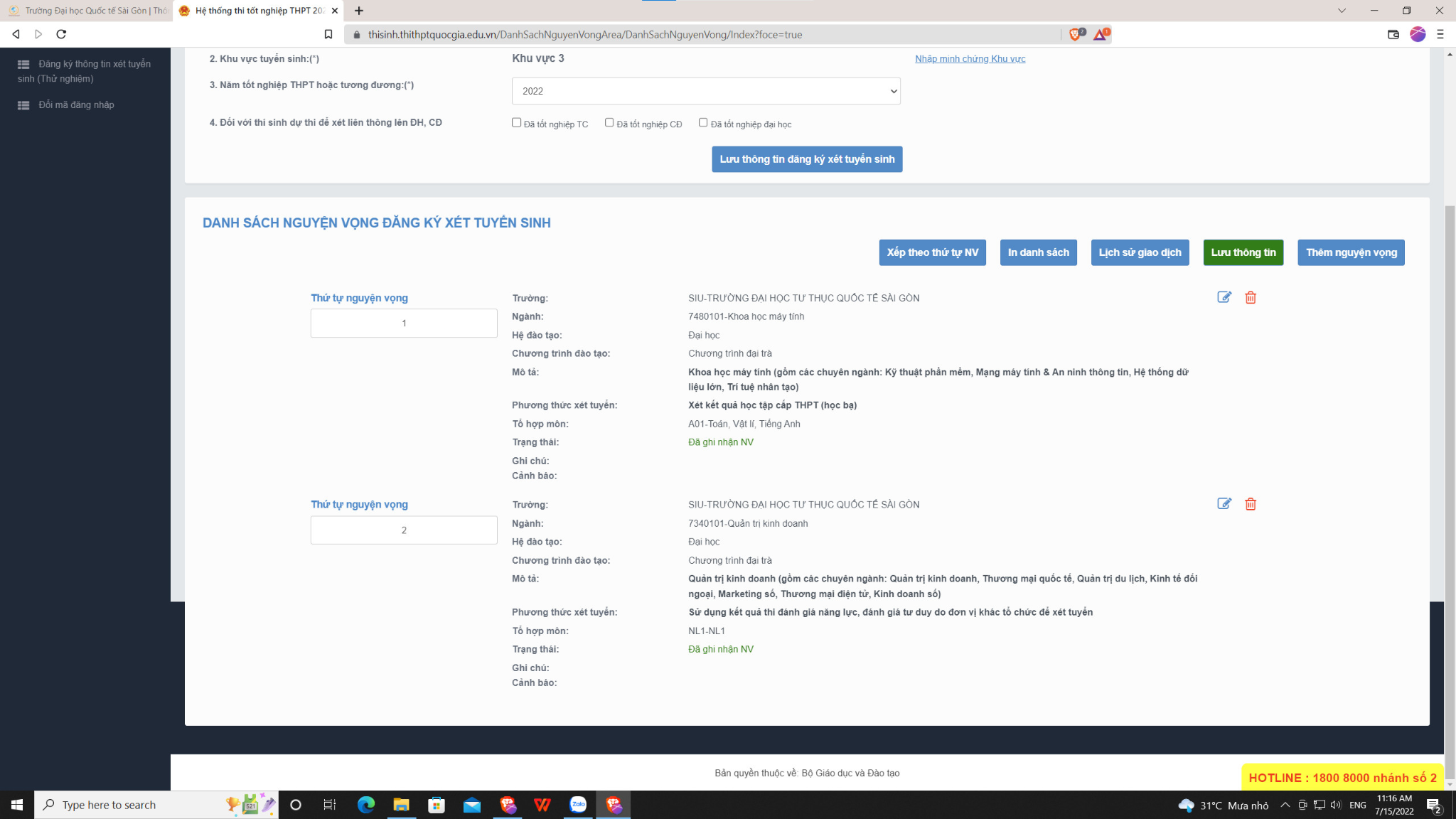Open Brave Rewards triangle icon
The height and width of the screenshot is (819, 1456).
(1101, 34)
